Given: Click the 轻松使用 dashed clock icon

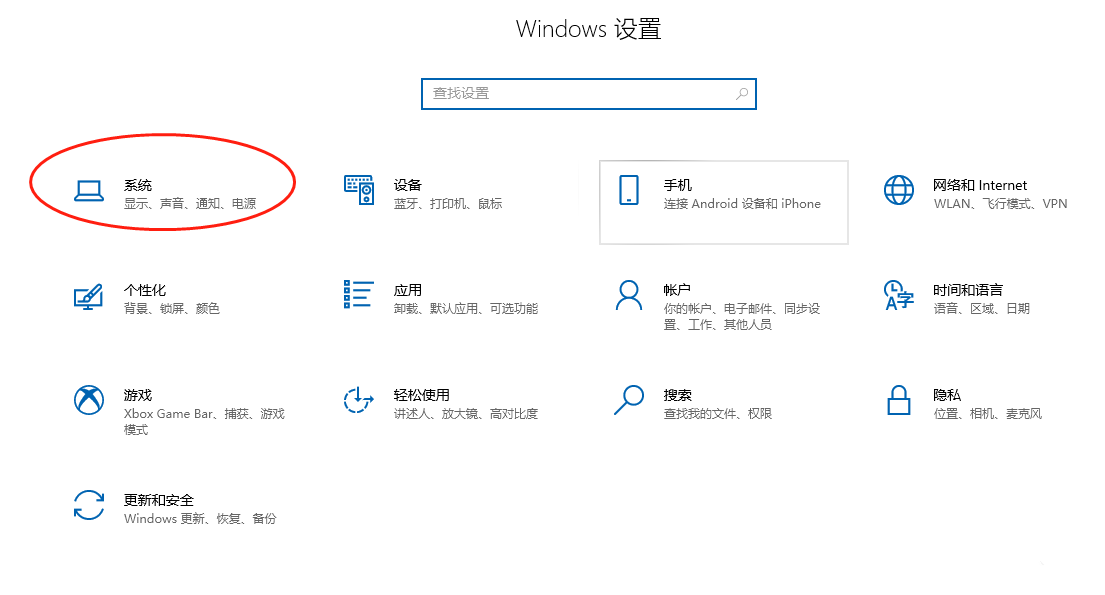Looking at the screenshot, I should [358, 400].
